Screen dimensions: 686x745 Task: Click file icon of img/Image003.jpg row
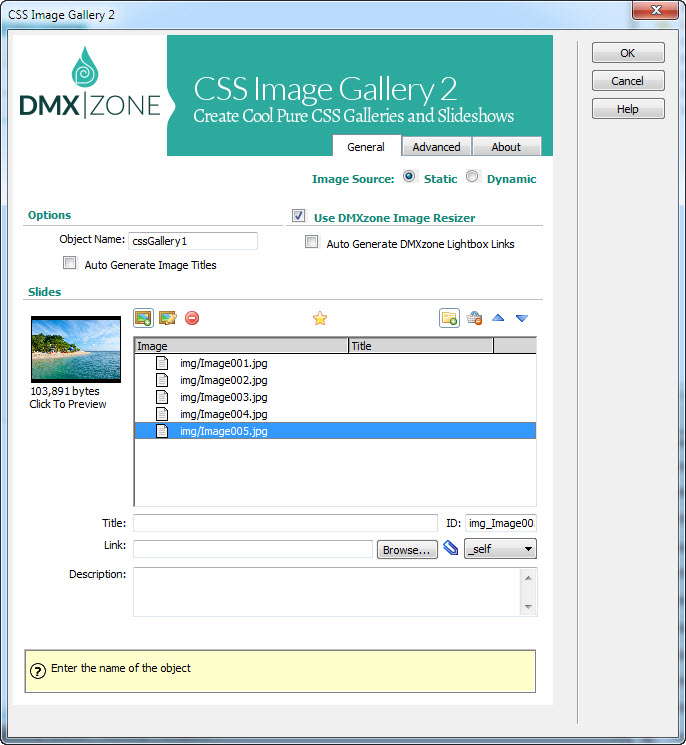pos(162,397)
